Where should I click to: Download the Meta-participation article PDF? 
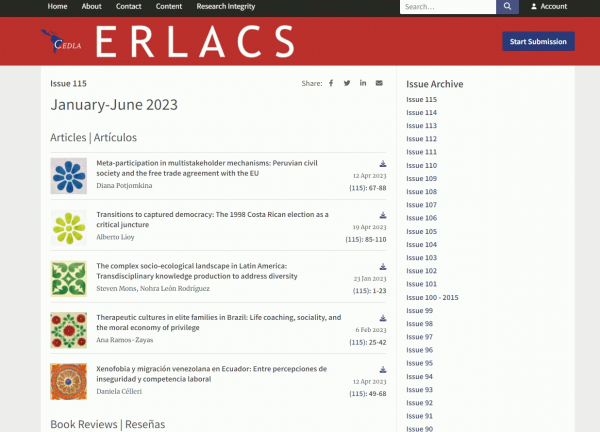pyautogui.click(x=383, y=164)
